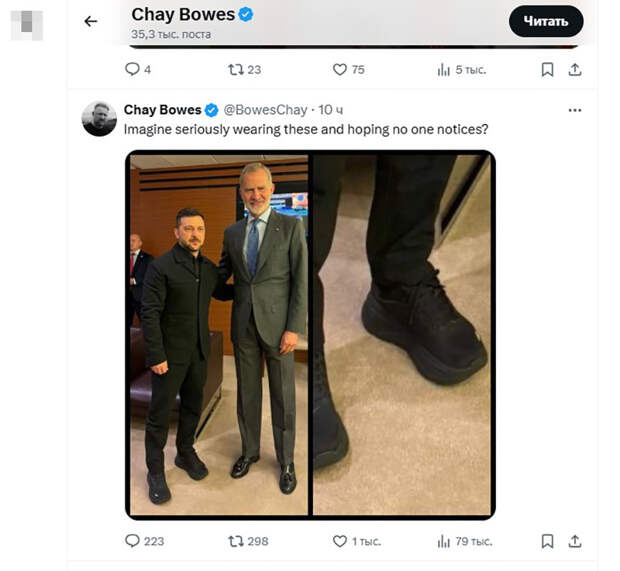Like the post with 1 тыс. likes

[x=340, y=541]
